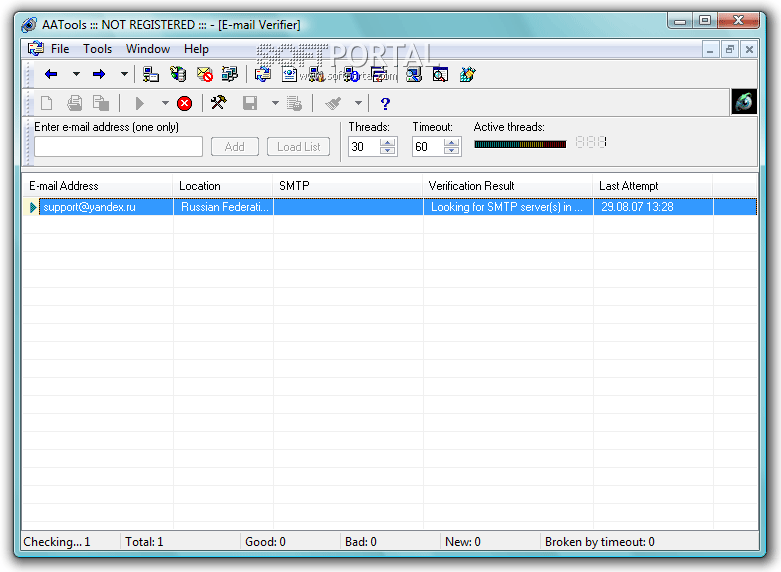Image resolution: width=781 pixels, height=572 pixels.
Task: Click the Copy pages icon
Action: point(101,103)
